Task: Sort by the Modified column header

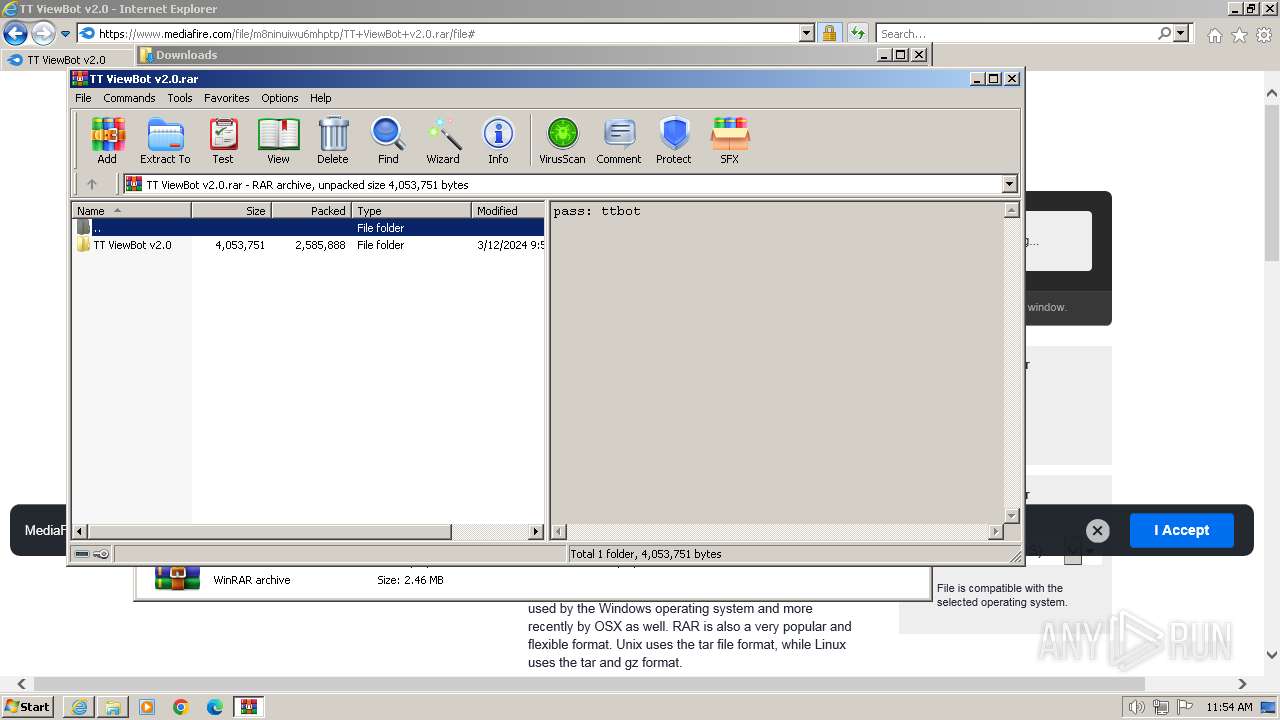Action: [508, 210]
